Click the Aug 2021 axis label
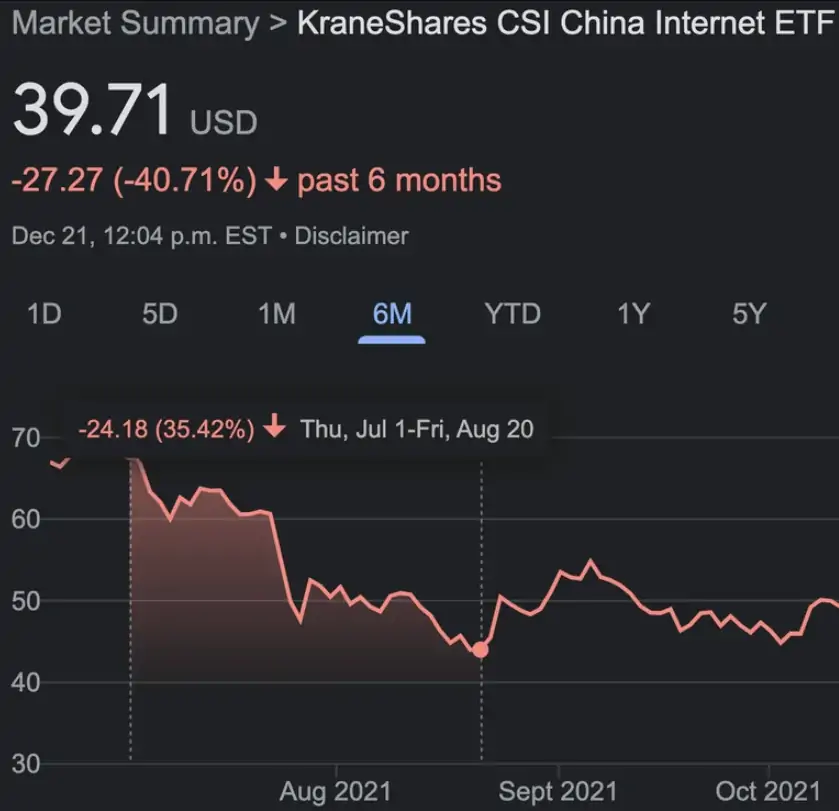The width and height of the screenshot is (839, 811). (x=335, y=791)
